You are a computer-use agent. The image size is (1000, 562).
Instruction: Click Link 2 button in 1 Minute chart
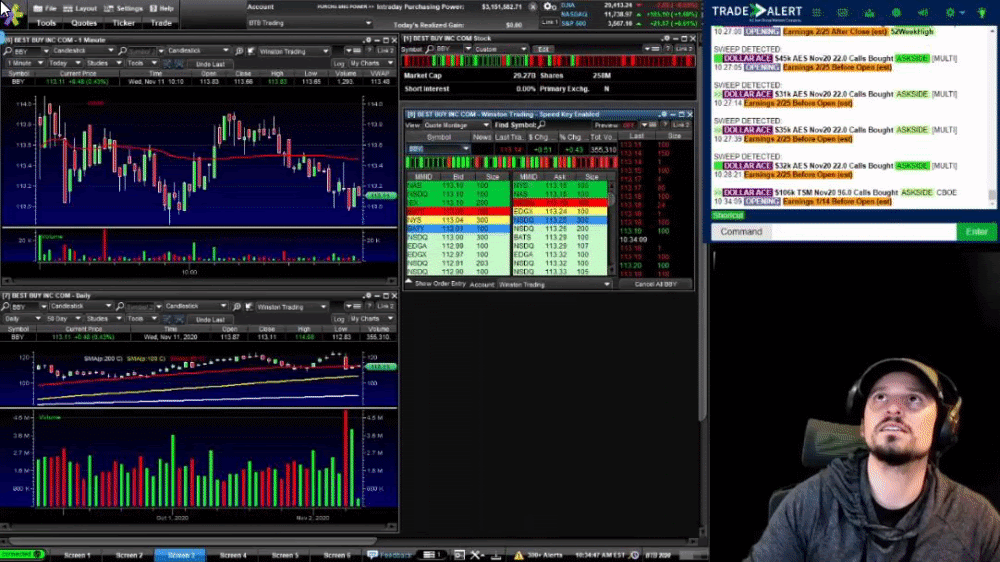point(385,50)
